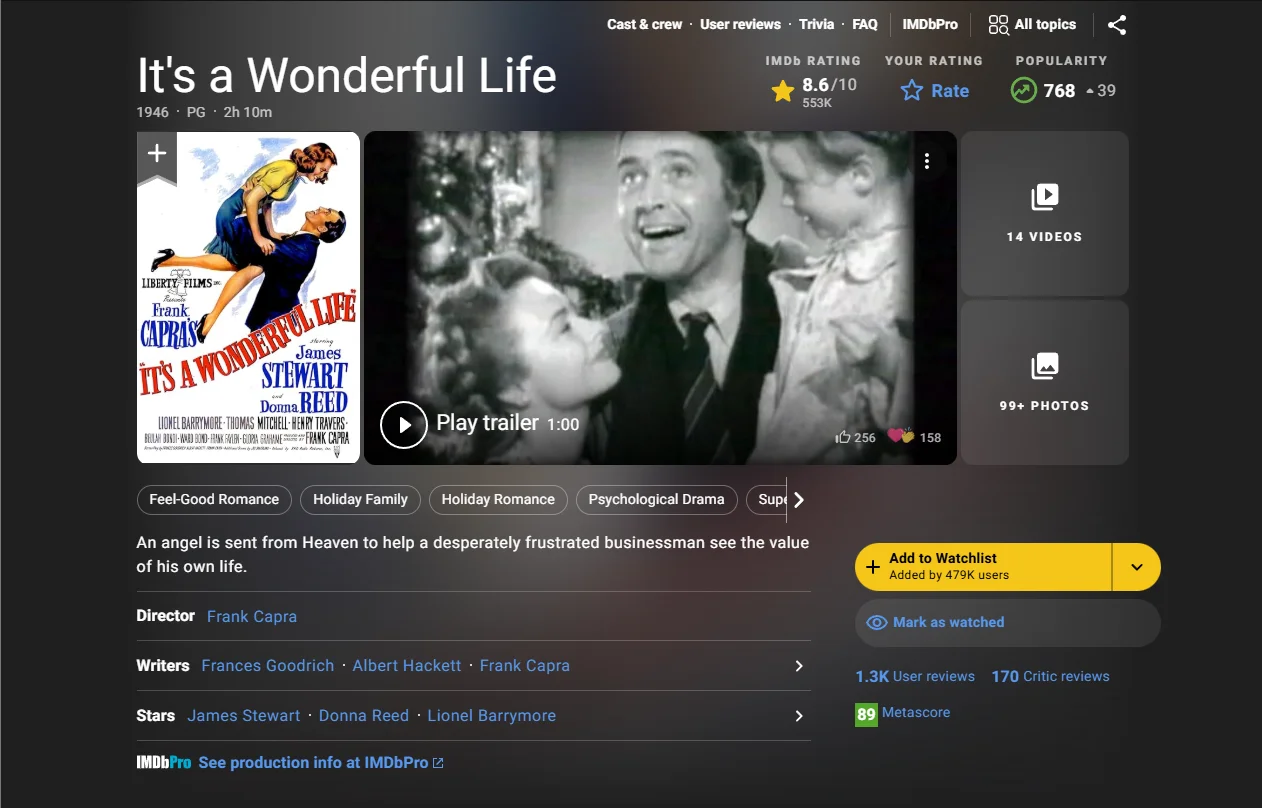The width and height of the screenshot is (1262, 808).
Task: Play the movie trailer
Action: pyautogui.click(x=404, y=424)
